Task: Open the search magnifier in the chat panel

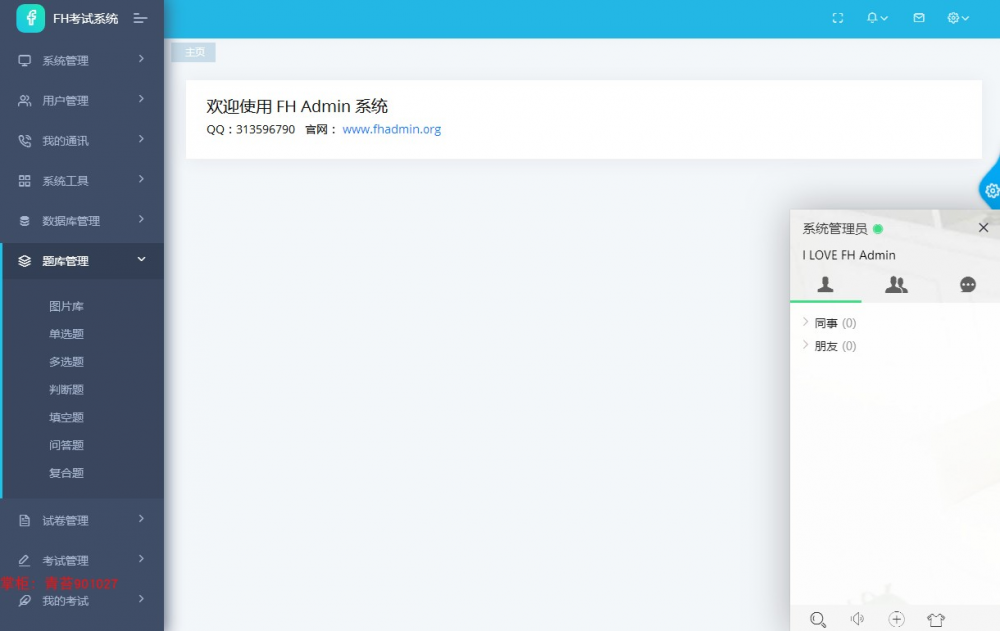Action: 818,618
